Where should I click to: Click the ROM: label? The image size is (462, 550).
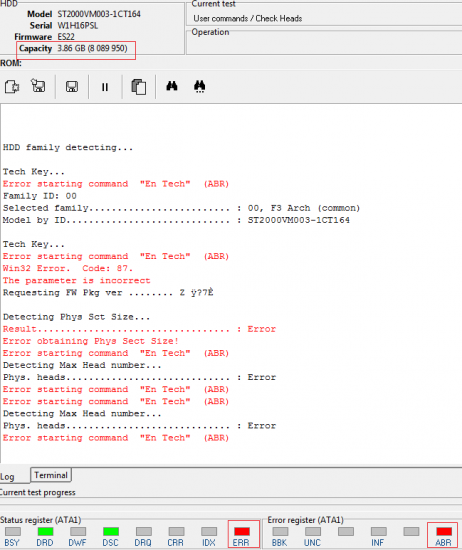click(x=11, y=63)
